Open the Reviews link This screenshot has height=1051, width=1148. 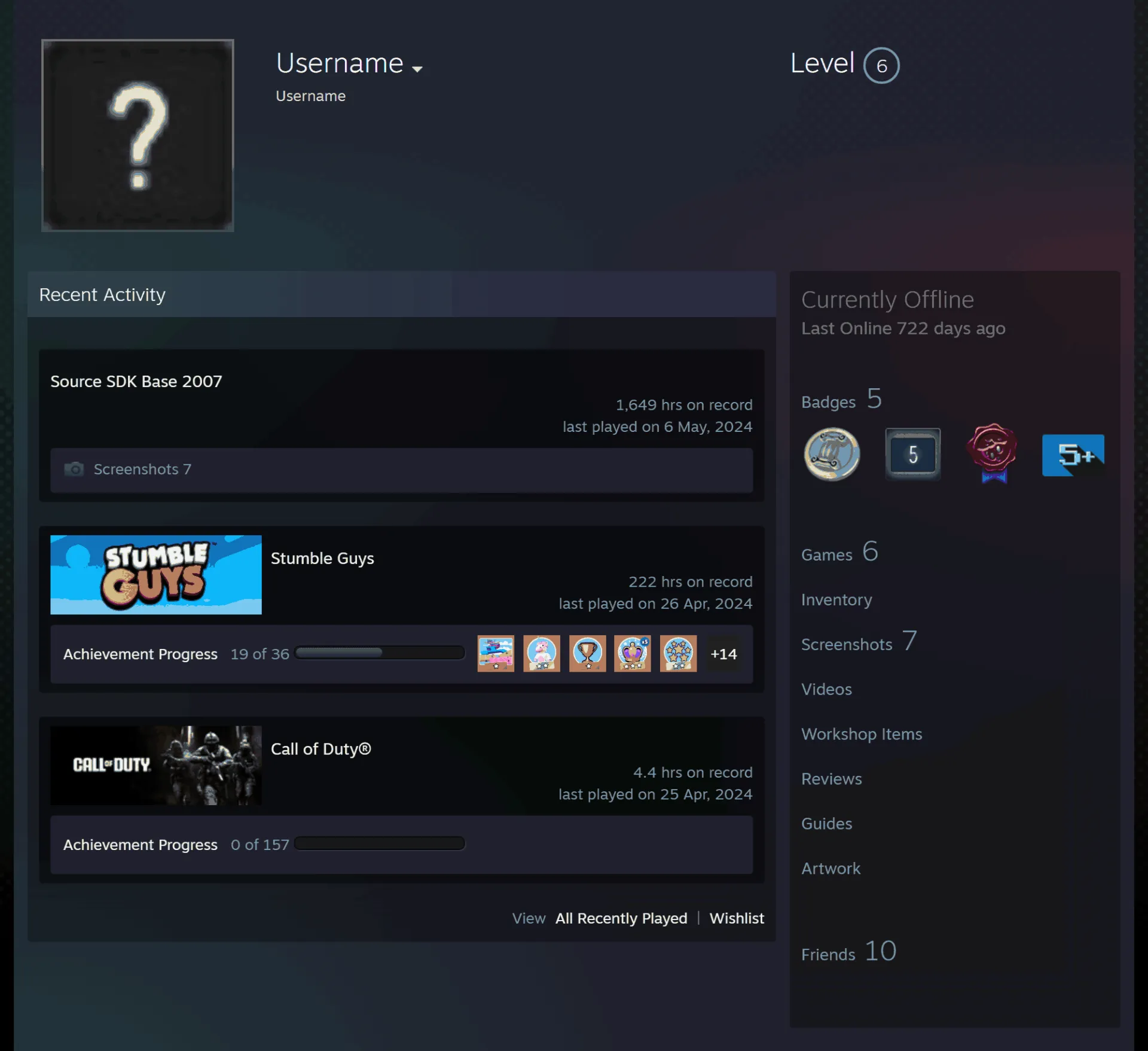tap(832, 779)
